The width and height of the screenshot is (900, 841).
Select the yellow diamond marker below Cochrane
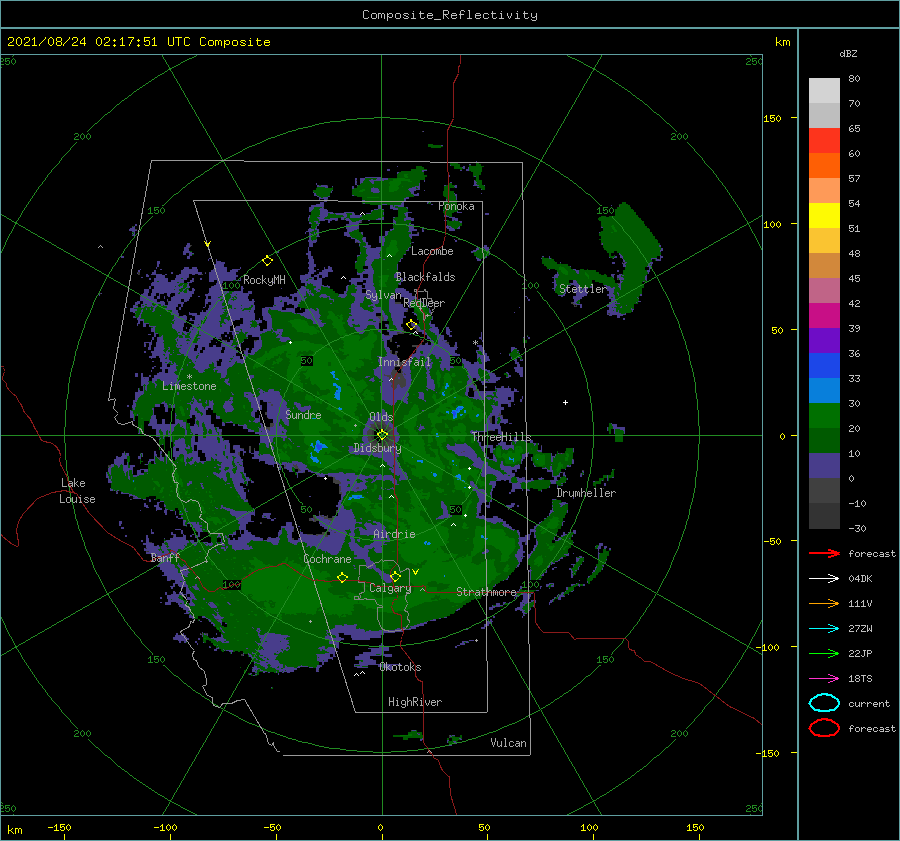pos(343,577)
